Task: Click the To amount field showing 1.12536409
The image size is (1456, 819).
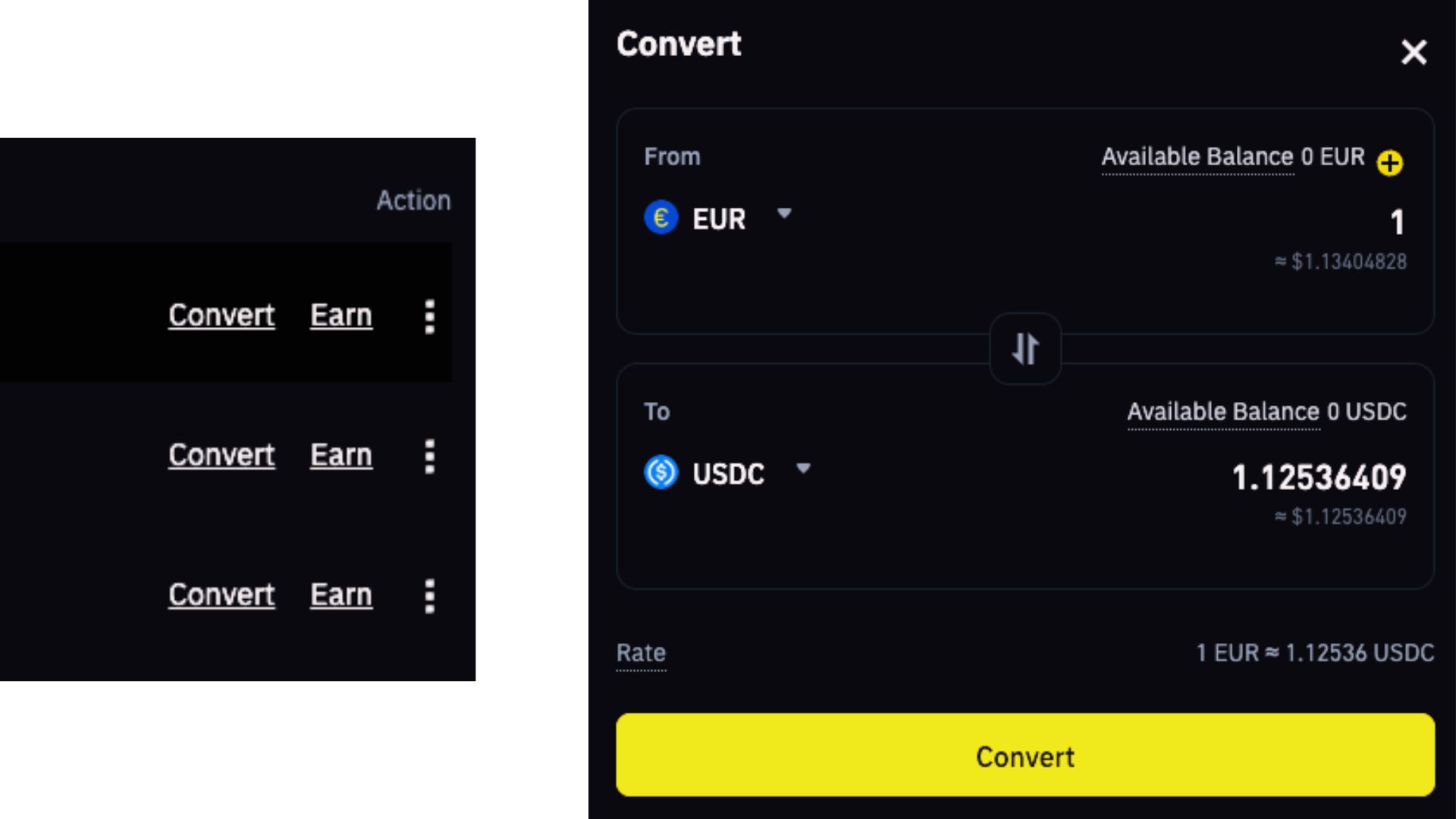Action: 1319,478
